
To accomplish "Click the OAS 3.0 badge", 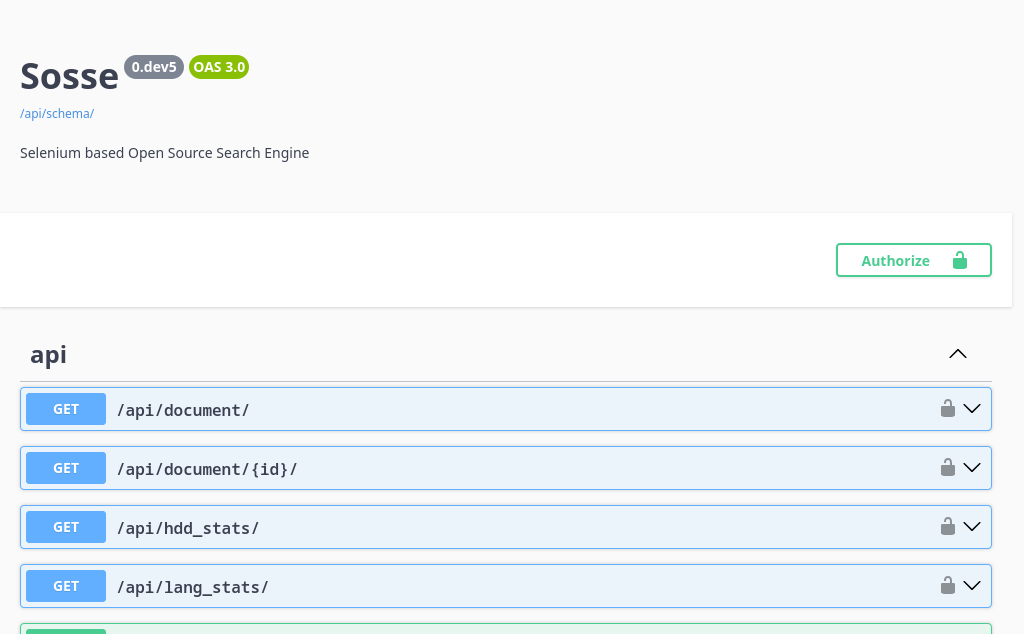I will tap(219, 67).
